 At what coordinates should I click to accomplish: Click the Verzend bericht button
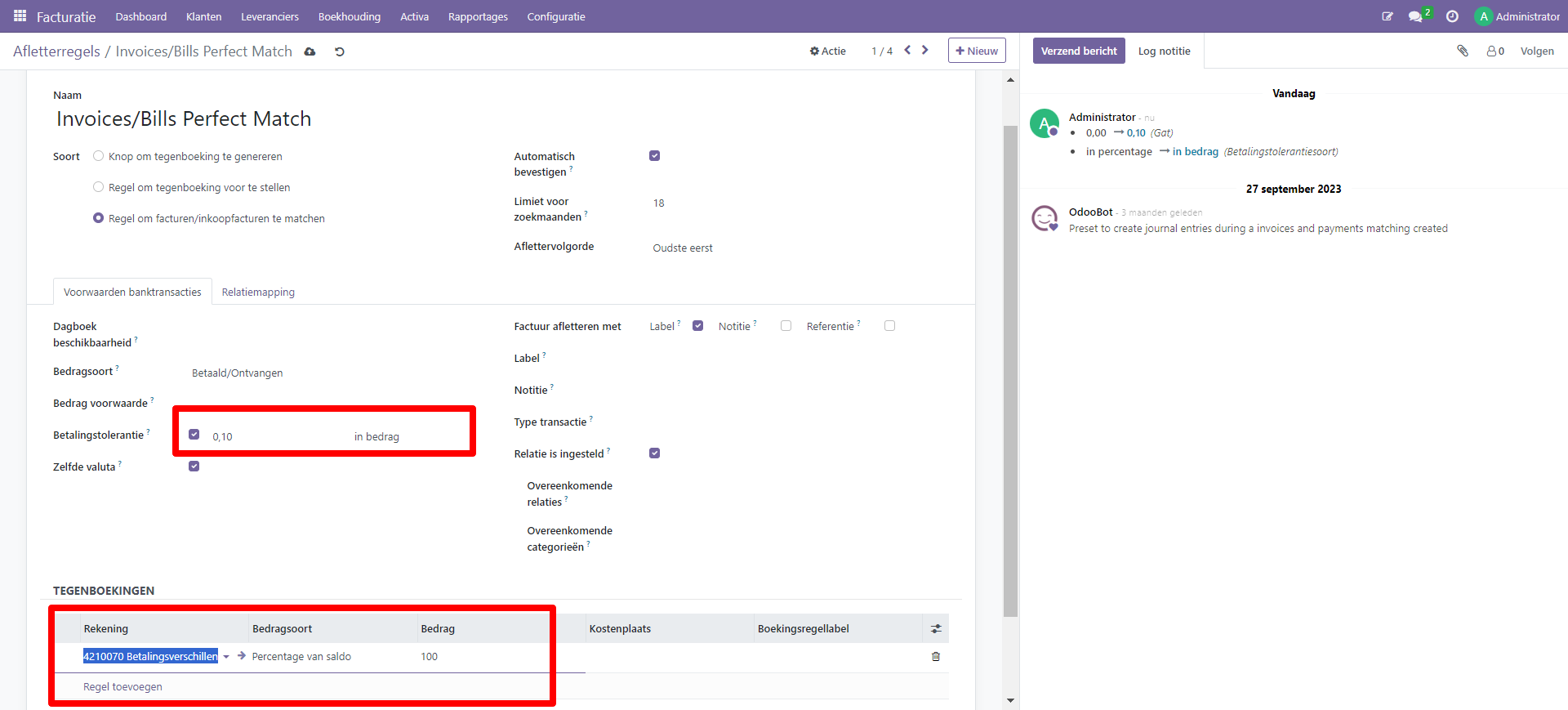[1078, 51]
